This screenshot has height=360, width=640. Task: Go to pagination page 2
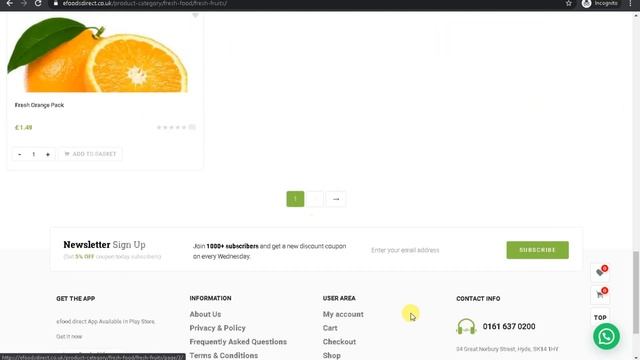point(315,199)
